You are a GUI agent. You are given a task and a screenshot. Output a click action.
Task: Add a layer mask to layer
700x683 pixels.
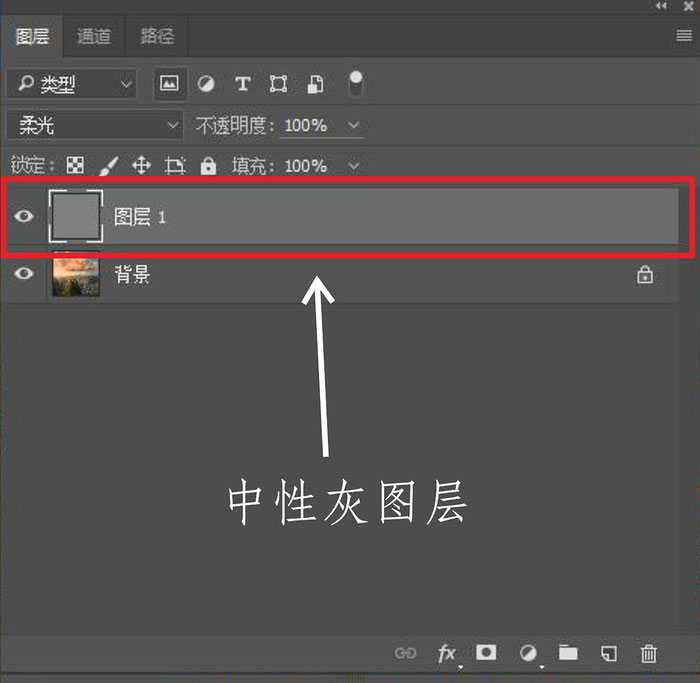point(487,653)
